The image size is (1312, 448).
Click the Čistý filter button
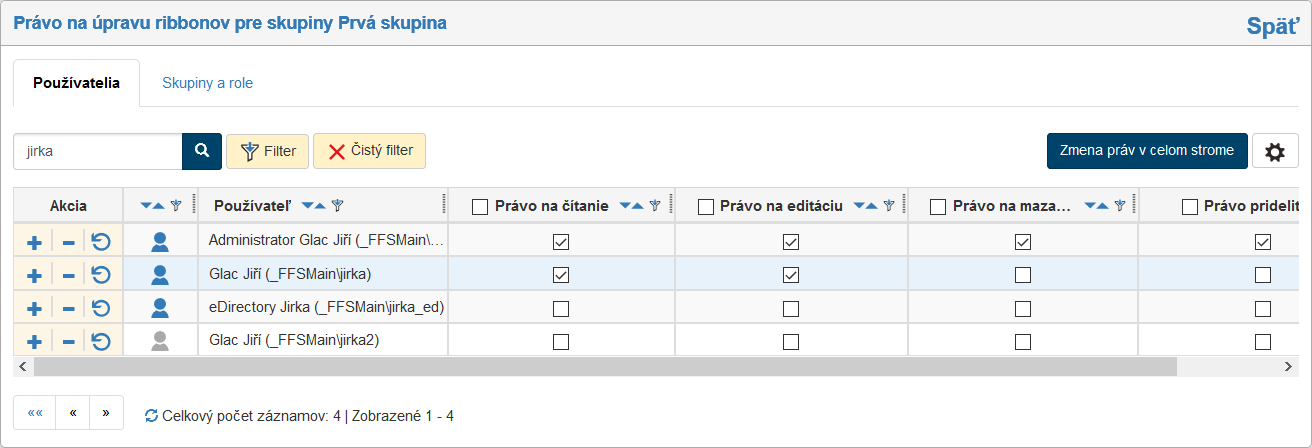(370, 151)
